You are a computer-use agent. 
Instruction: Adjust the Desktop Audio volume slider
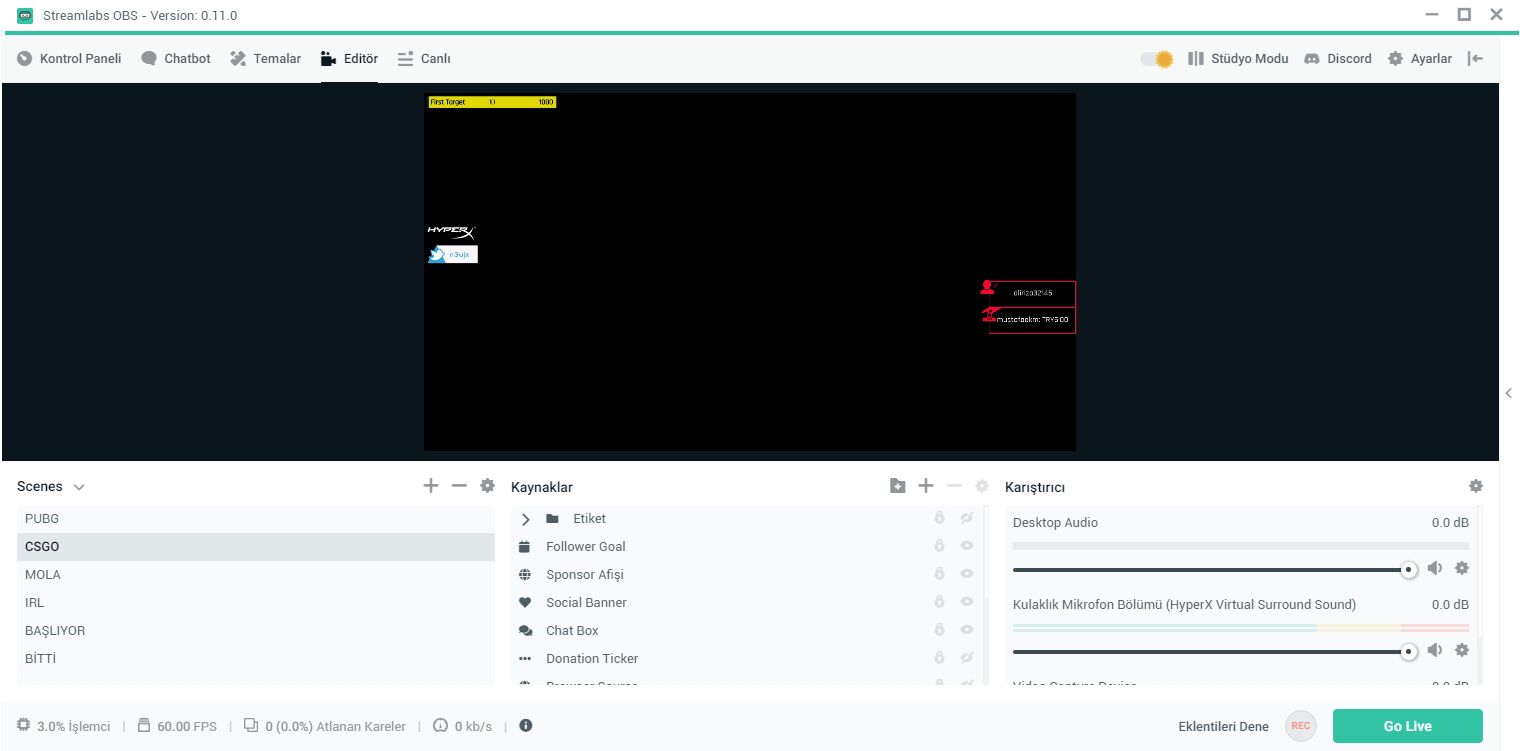point(1215,570)
